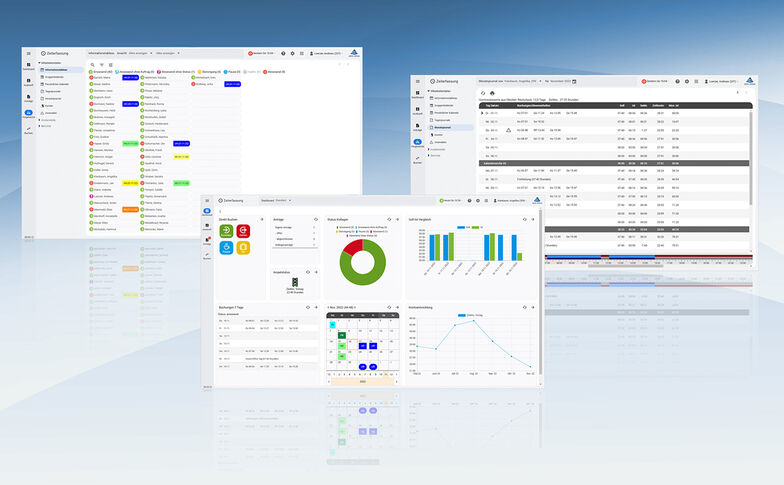784x485 pixels.
Task: Click Melden für Dritte in the Monatsjournal window
Action: tap(660, 79)
